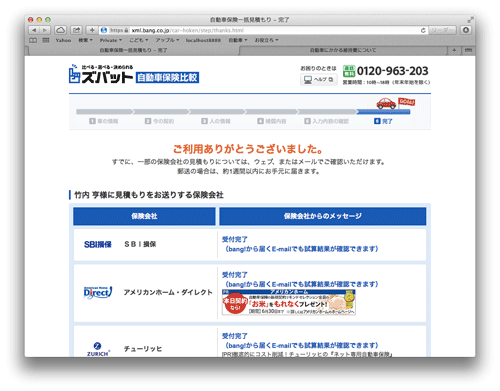Click the アメリカンホーム・ダイレクト company name

point(168,292)
